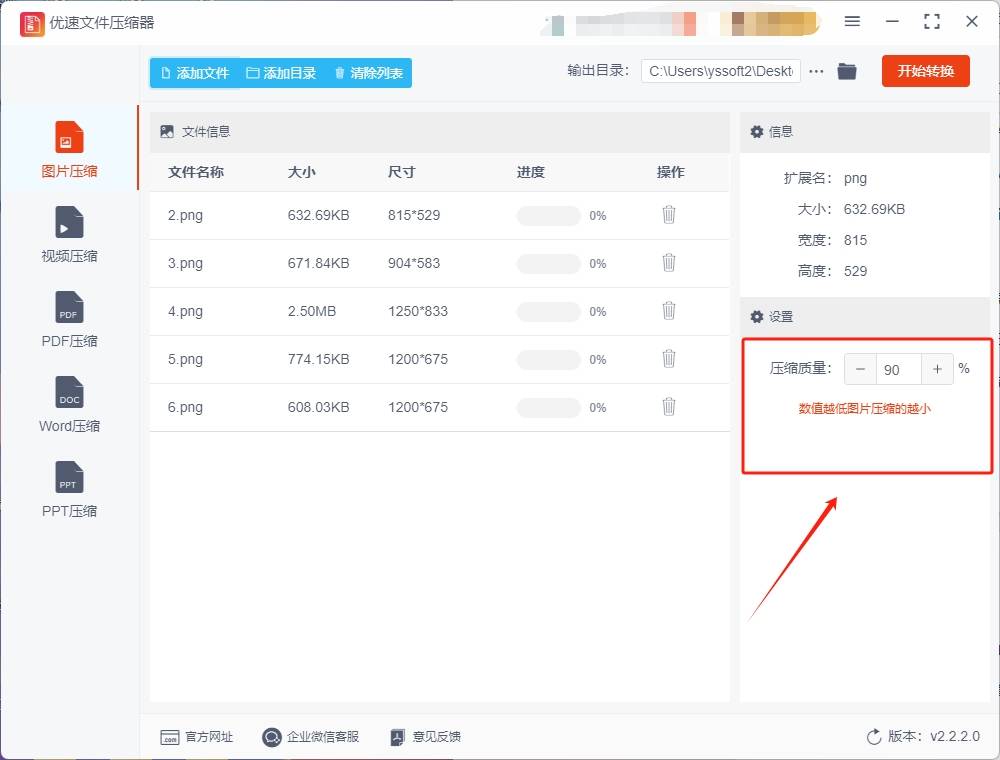Click the compression quality value 90 field

pyautogui.click(x=898, y=370)
